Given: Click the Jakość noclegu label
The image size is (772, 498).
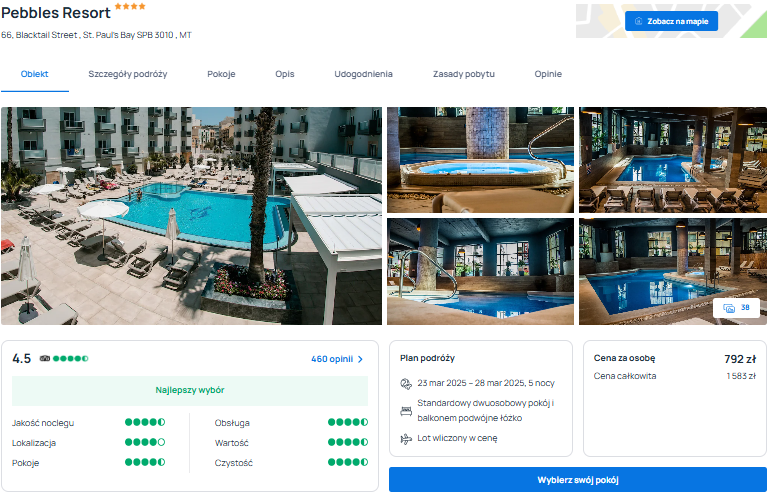Looking at the screenshot, I should (43, 423).
